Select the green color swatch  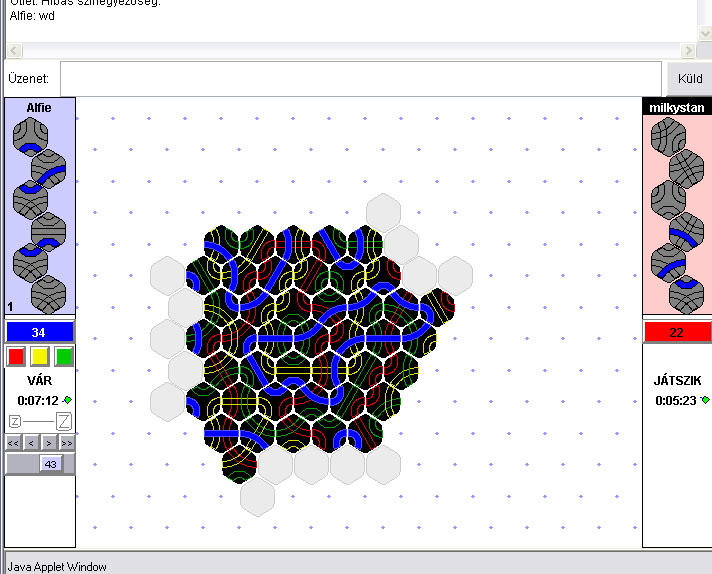[x=64, y=356]
